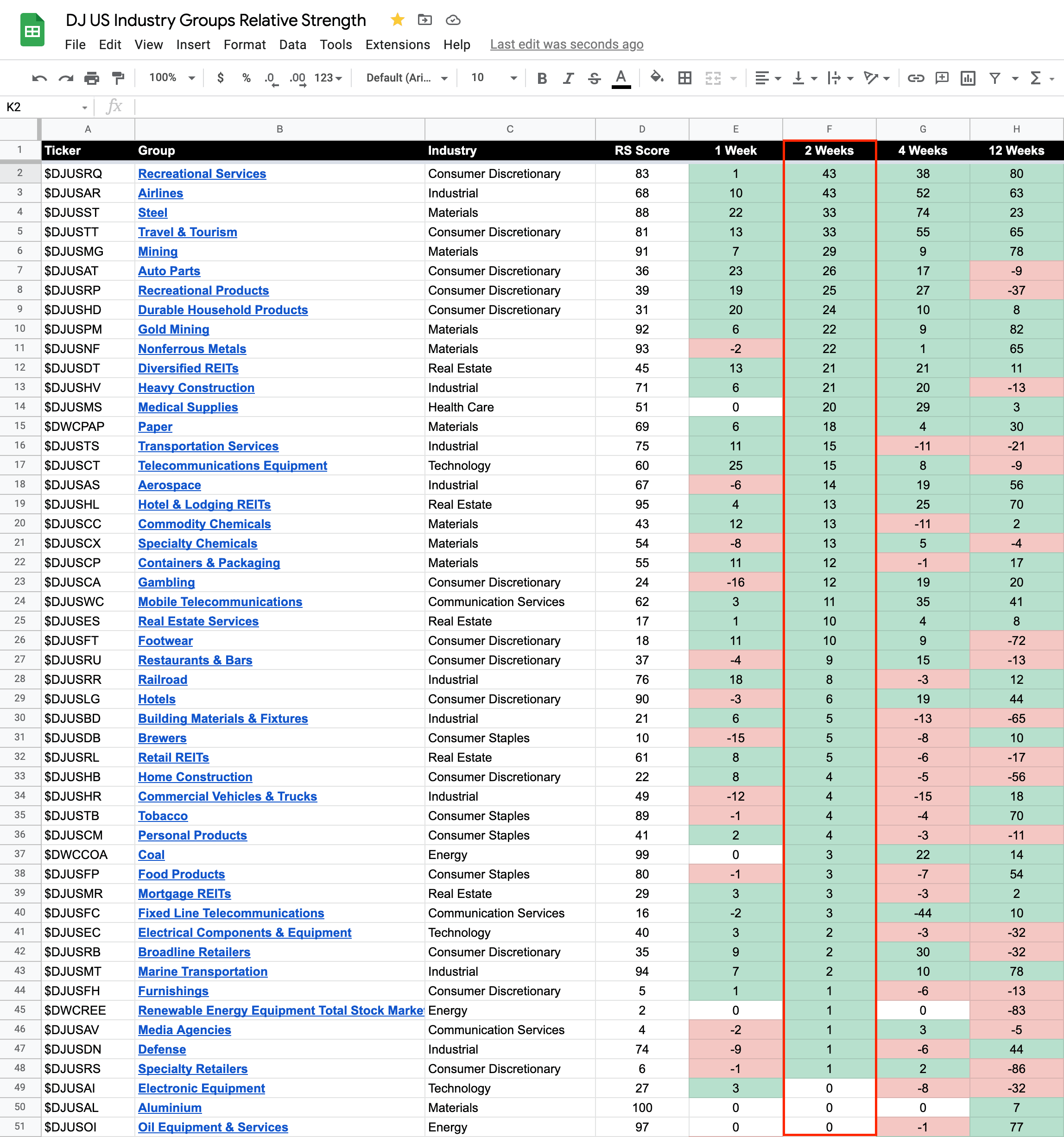Insert a chart using the toolbar icon
The image size is (1064, 1137).
968,78
